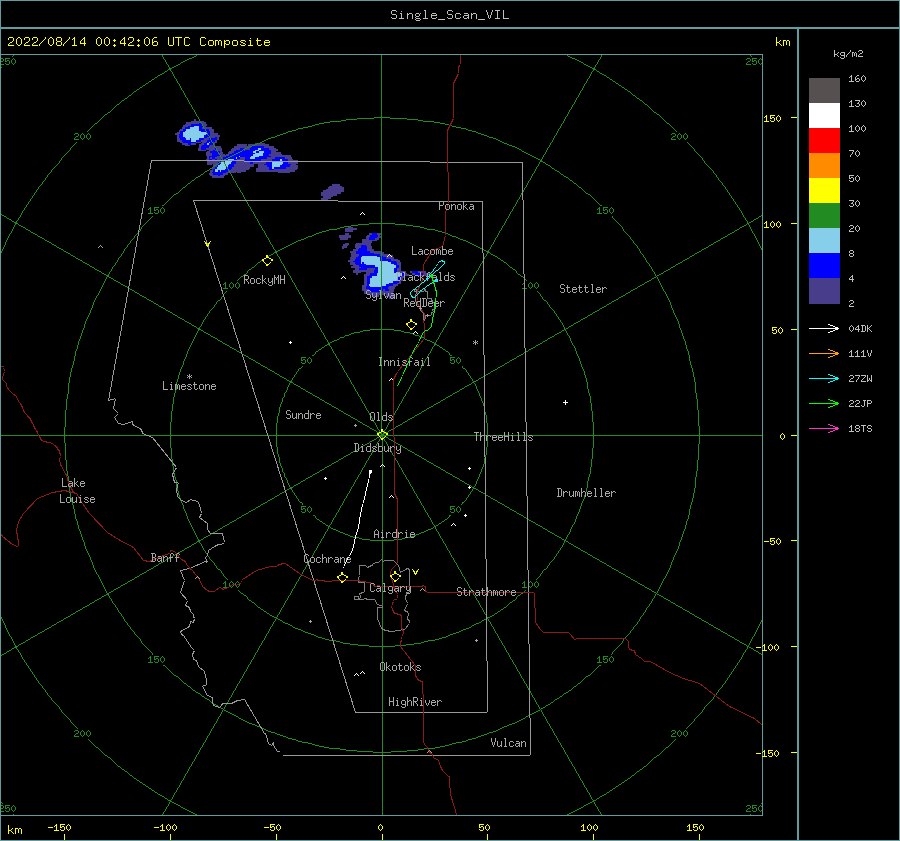Screen dimensions: 900x841
Task: Click the asterisk marker above Limestone
Action: [189, 377]
